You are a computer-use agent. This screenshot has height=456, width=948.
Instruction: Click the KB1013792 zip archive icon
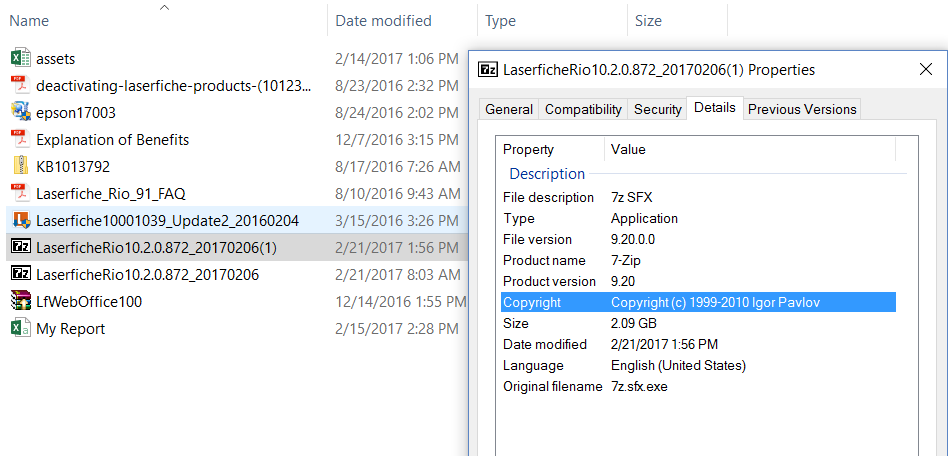coord(20,167)
